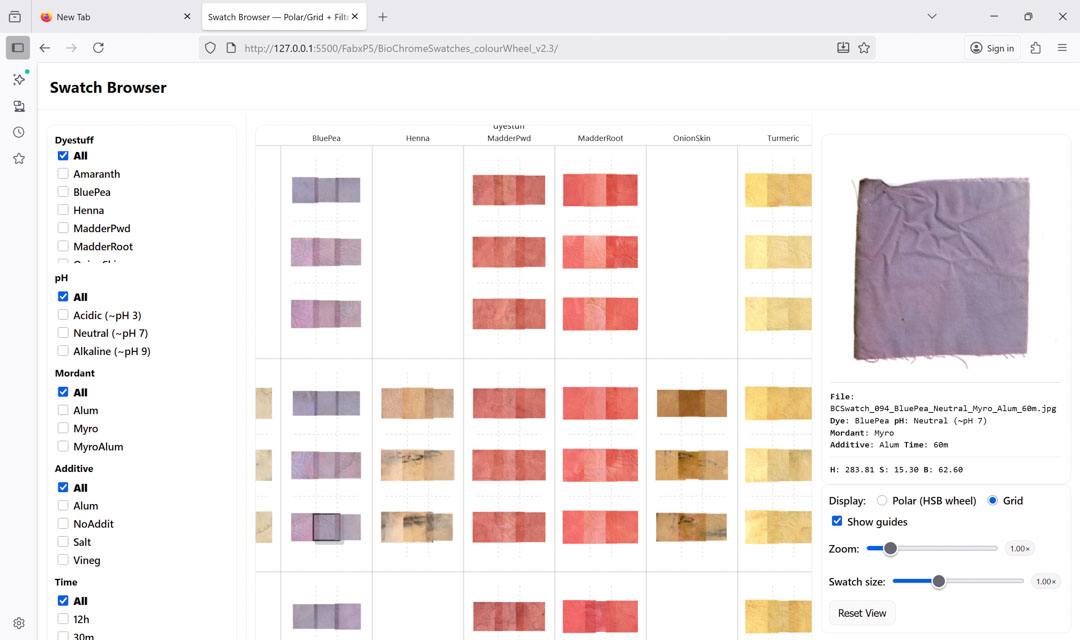
Task: Open the list all tabs dropdown arrow
Action: click(932, 17)
